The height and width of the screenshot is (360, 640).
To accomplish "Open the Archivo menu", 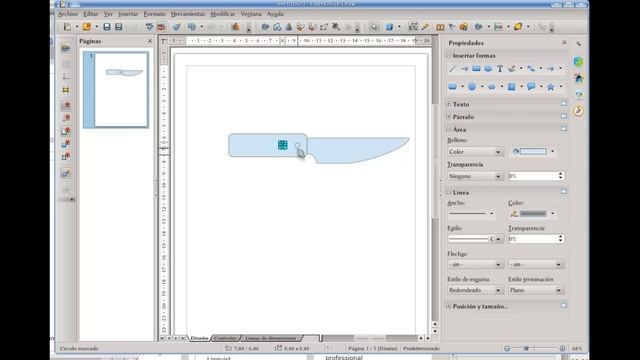I will (68, 14).
